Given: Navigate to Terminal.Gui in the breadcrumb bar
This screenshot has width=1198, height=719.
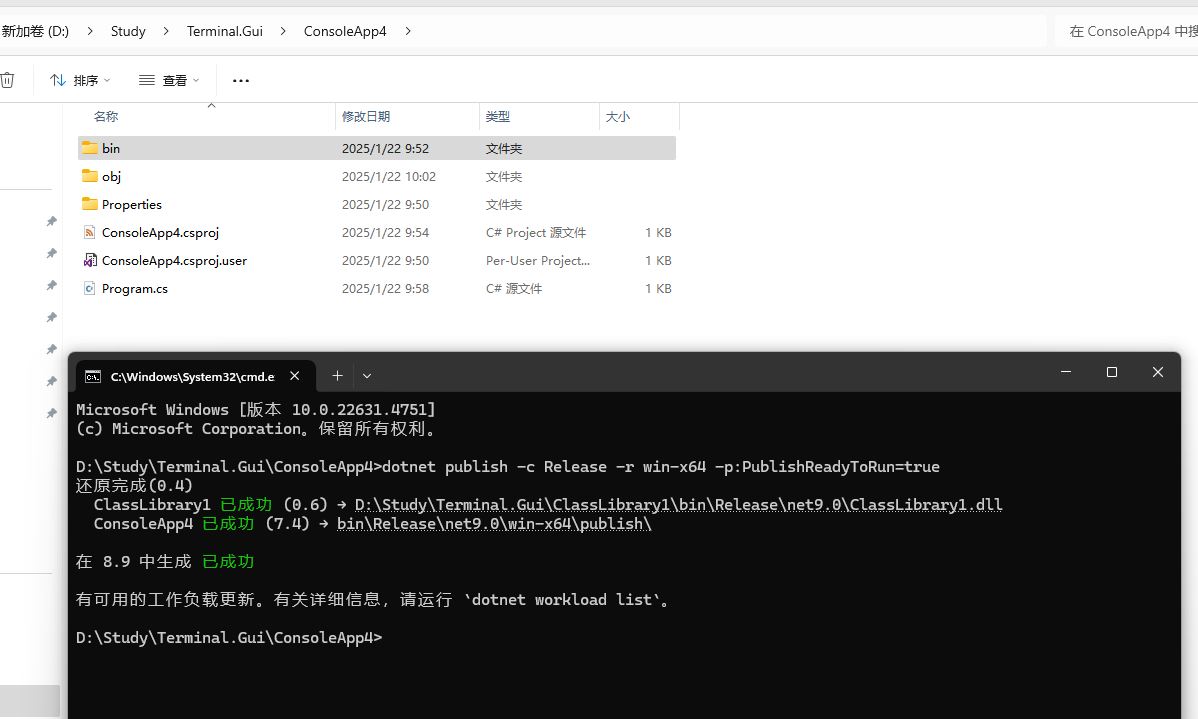Looking at the screenshot, I should coord(225,31).
